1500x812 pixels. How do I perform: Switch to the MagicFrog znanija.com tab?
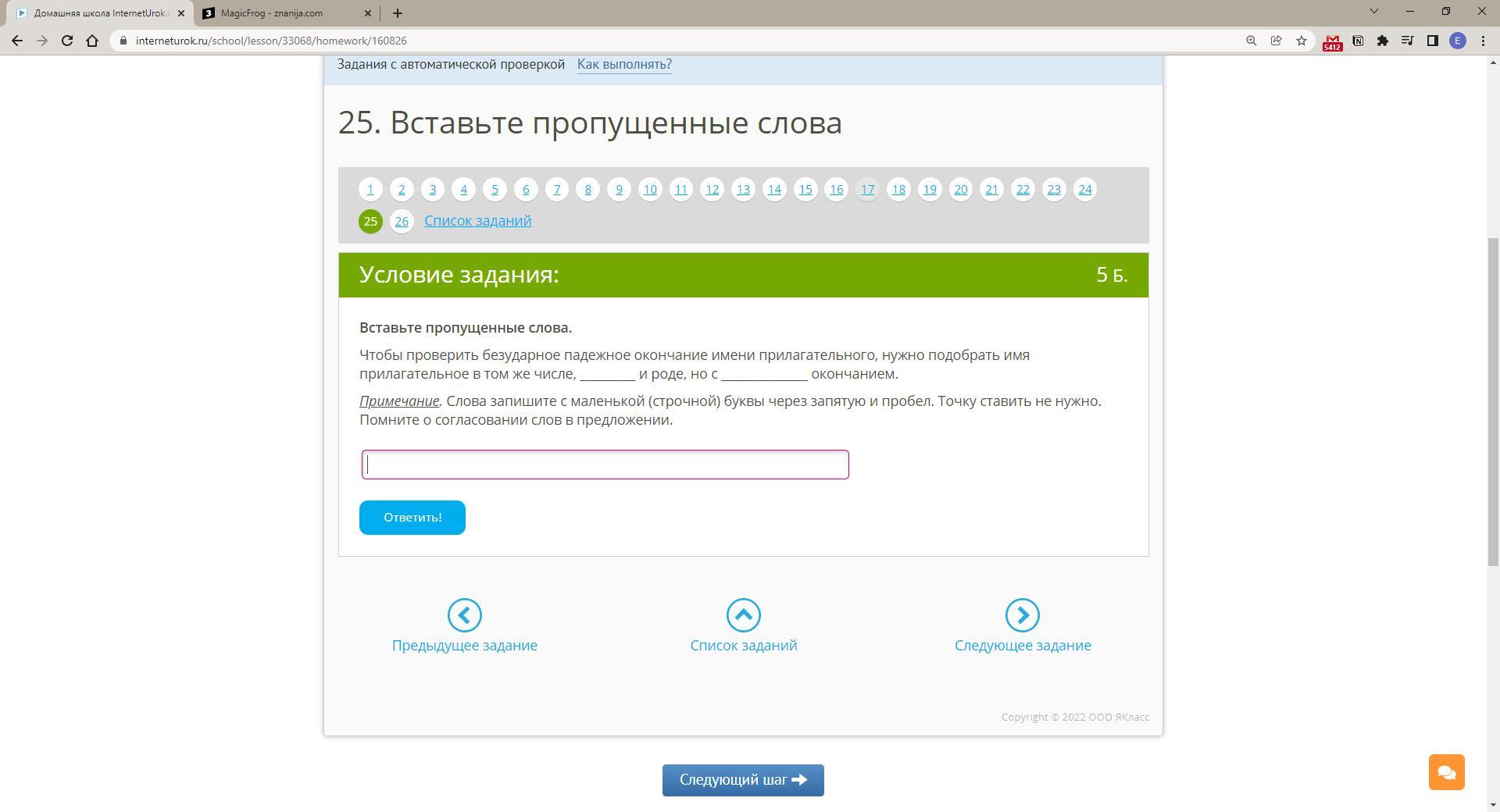coord(286,13)
